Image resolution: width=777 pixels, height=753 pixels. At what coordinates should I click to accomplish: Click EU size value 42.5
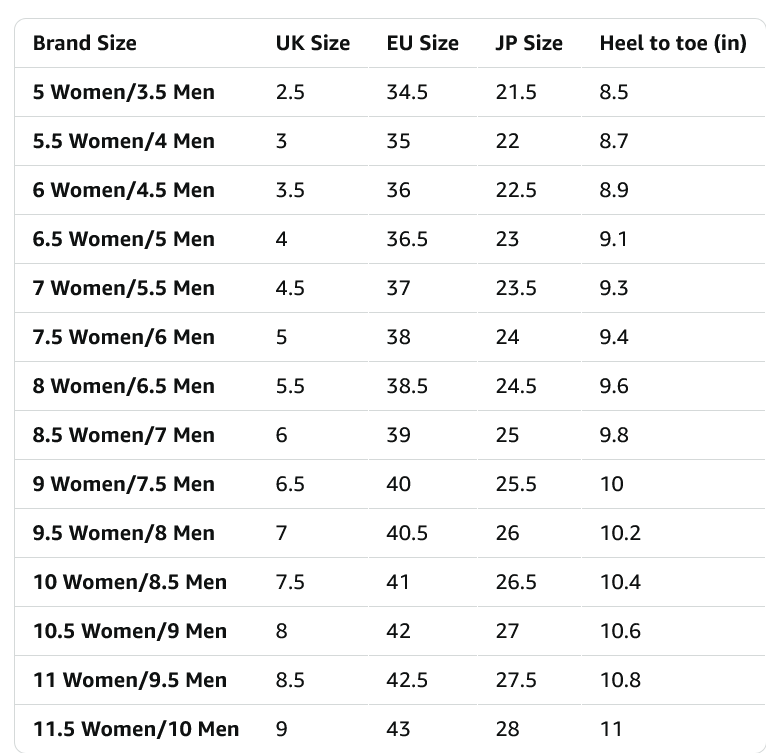(407, 680)
